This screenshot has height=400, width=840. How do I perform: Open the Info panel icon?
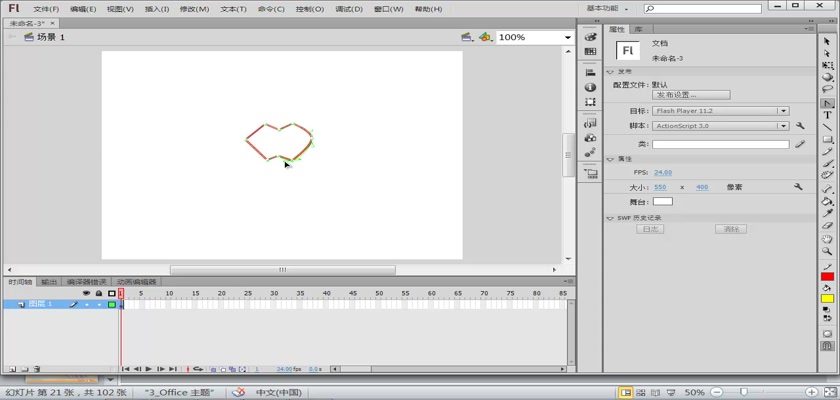click(590, 87)
